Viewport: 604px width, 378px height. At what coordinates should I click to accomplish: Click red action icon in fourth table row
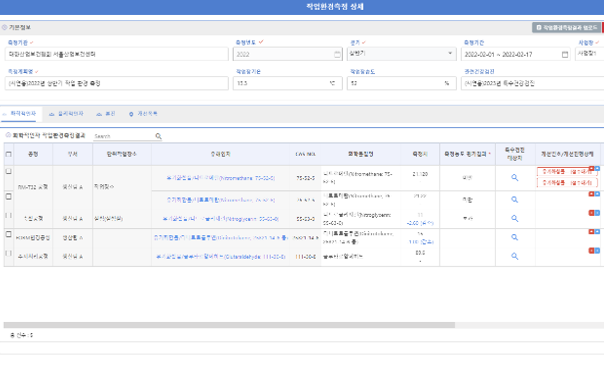tap(591, 232)
